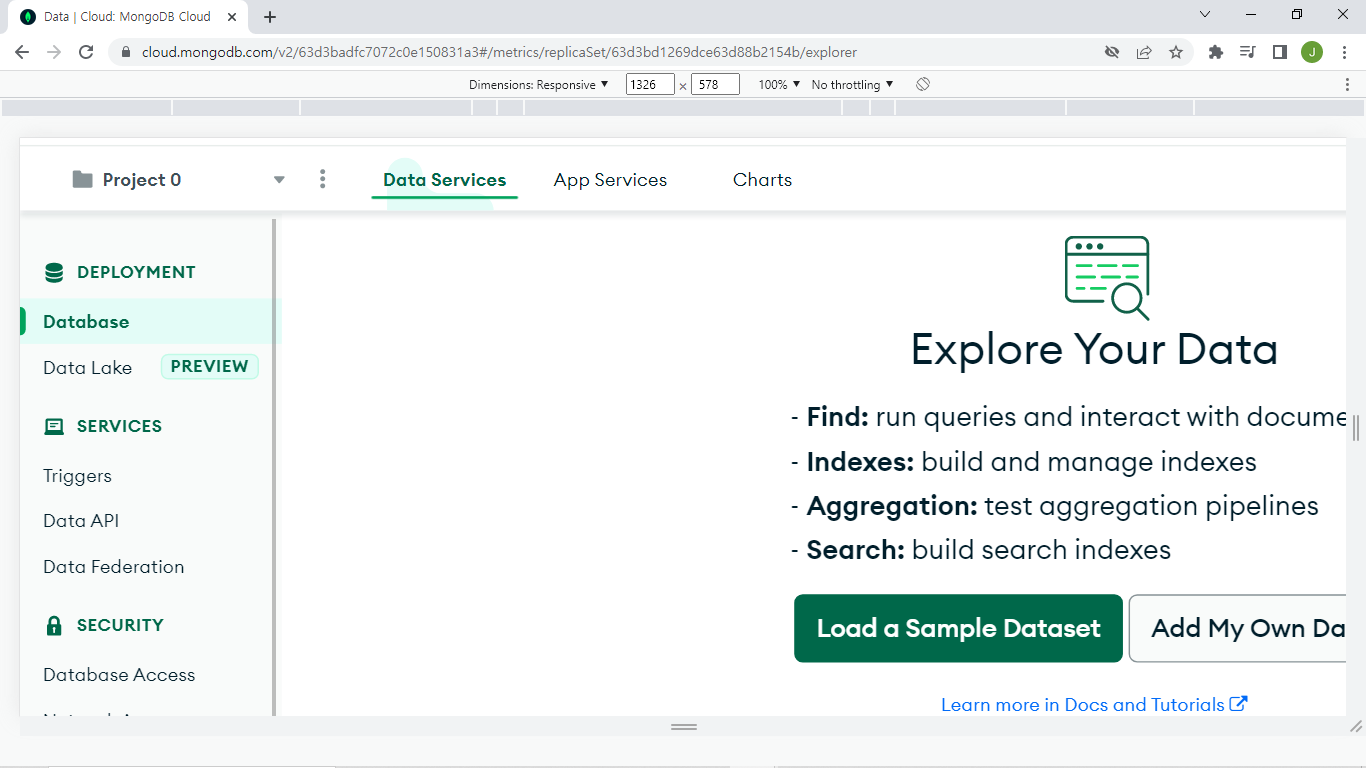
Task: Open the green J profile avatar
Action: 1312,52
